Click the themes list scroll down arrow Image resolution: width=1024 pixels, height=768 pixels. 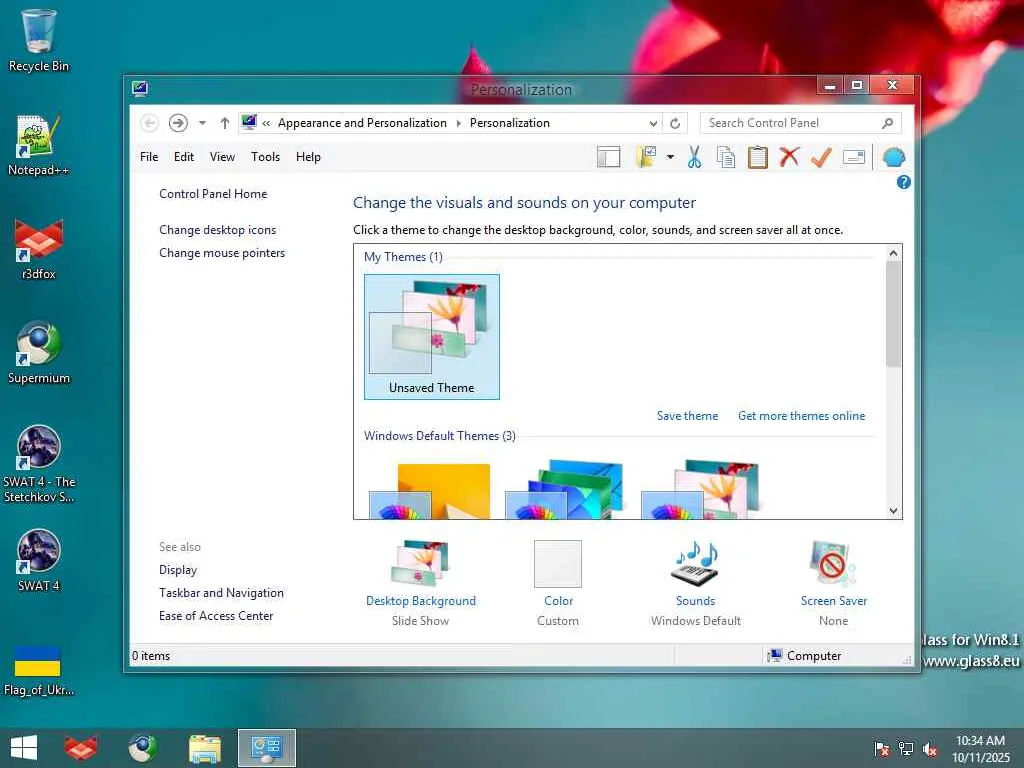pos(893,511)
